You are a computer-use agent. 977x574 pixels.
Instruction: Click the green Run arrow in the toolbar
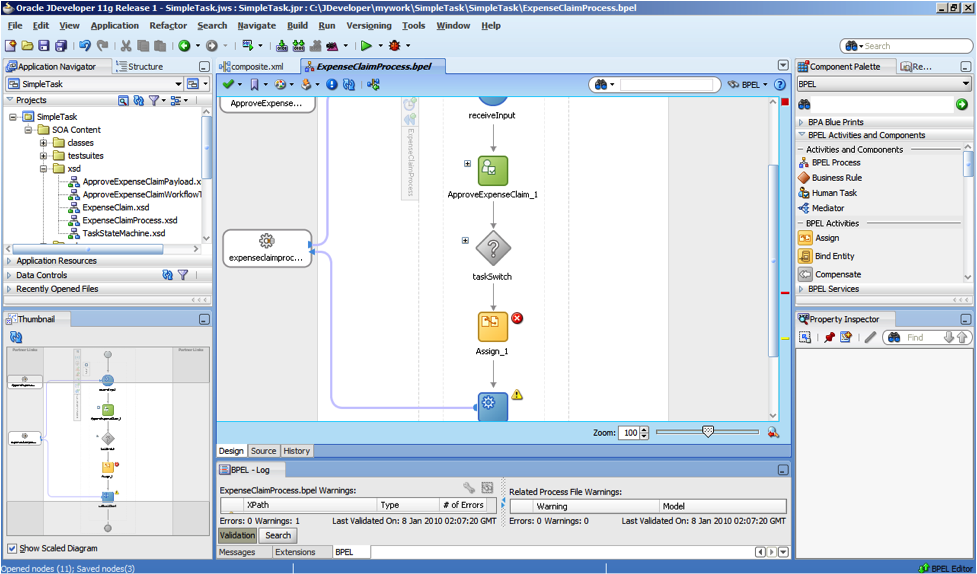click(367, 46)
